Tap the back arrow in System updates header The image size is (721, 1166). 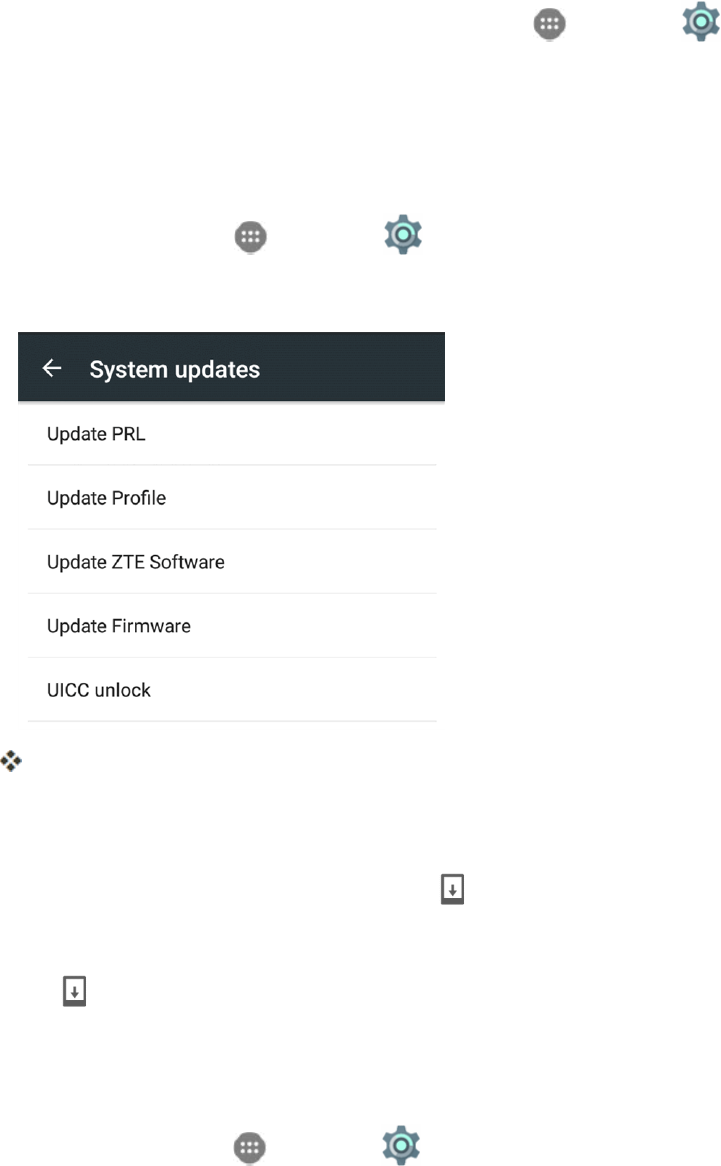(x=52, y=367)
